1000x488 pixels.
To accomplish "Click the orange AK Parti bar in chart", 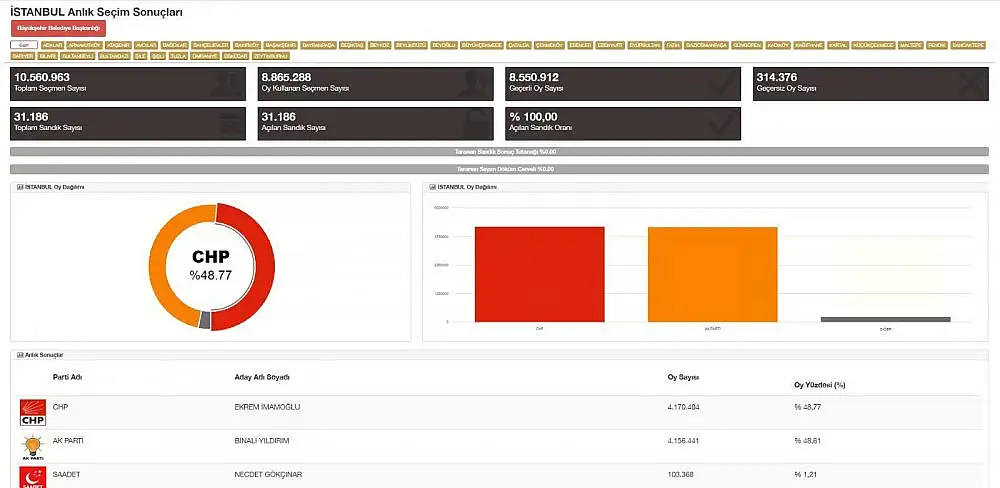I will click(x=713, y=274).
